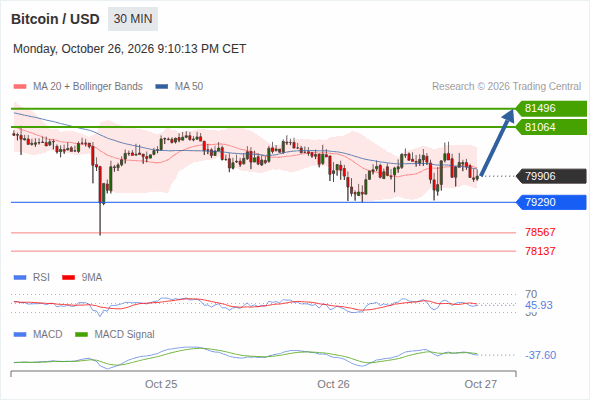Click the RSI value 45.93
The image size is (590, 400).
[x=538, y=305]
